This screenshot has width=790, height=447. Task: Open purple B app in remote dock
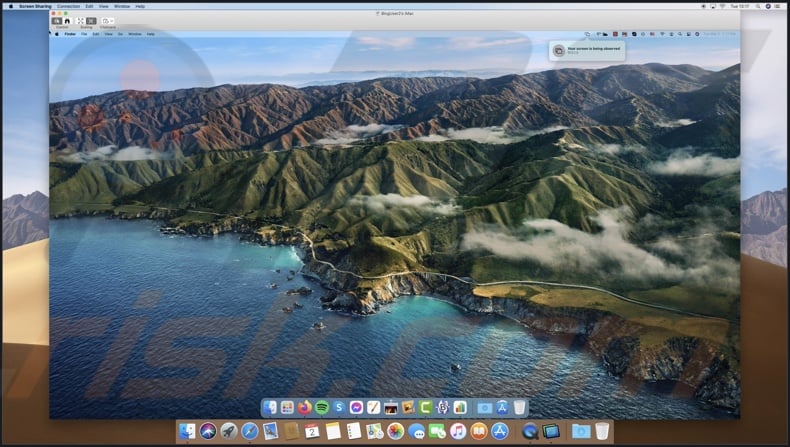click(442, 407)
